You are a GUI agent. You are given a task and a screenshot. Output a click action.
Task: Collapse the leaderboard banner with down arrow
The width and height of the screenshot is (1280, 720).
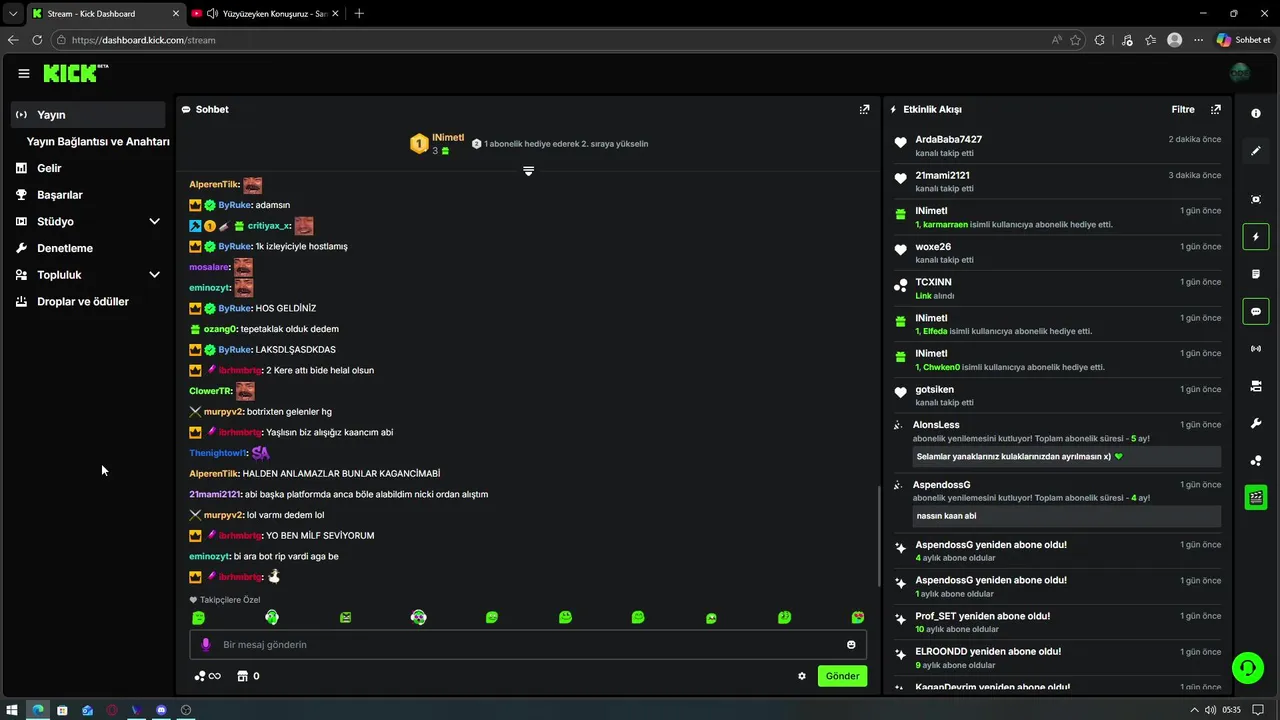528,171
